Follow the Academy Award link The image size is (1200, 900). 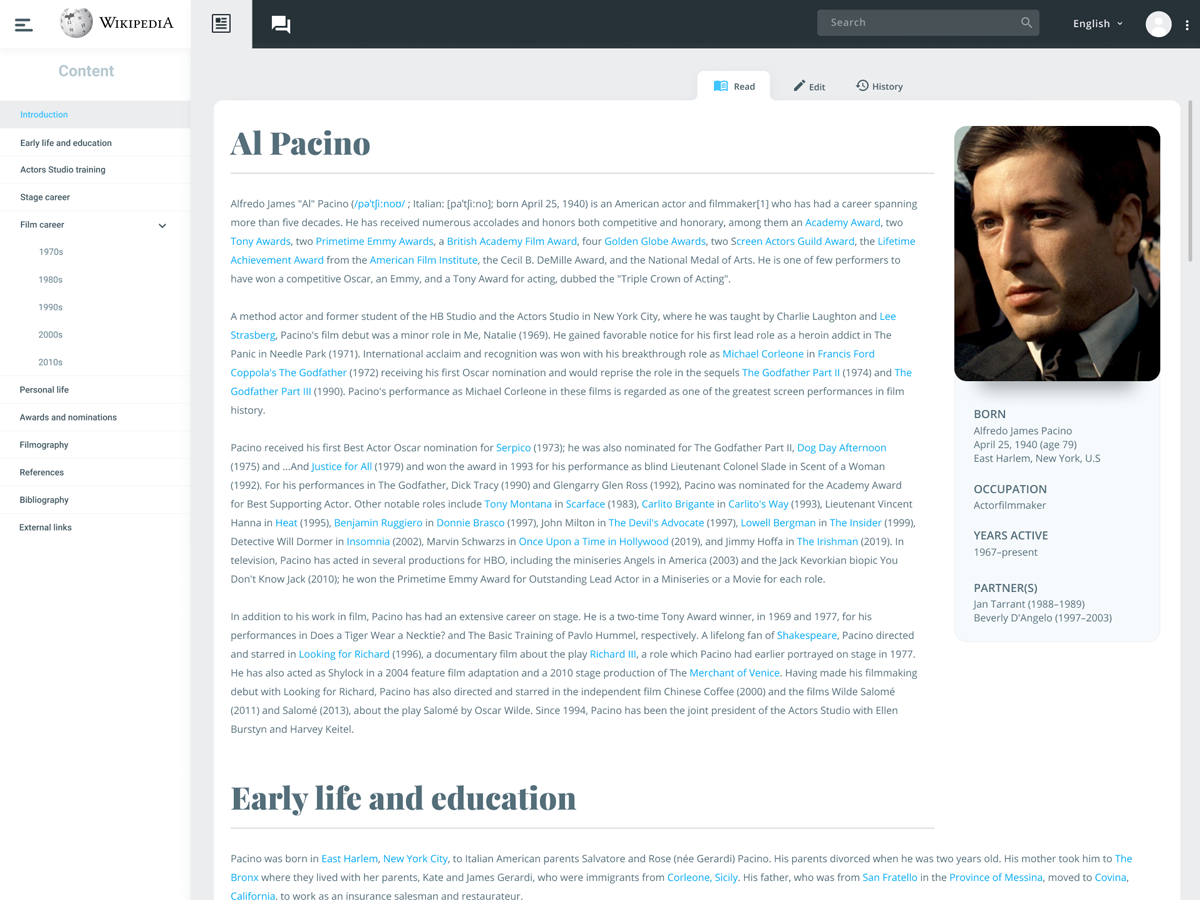point(842,222)
